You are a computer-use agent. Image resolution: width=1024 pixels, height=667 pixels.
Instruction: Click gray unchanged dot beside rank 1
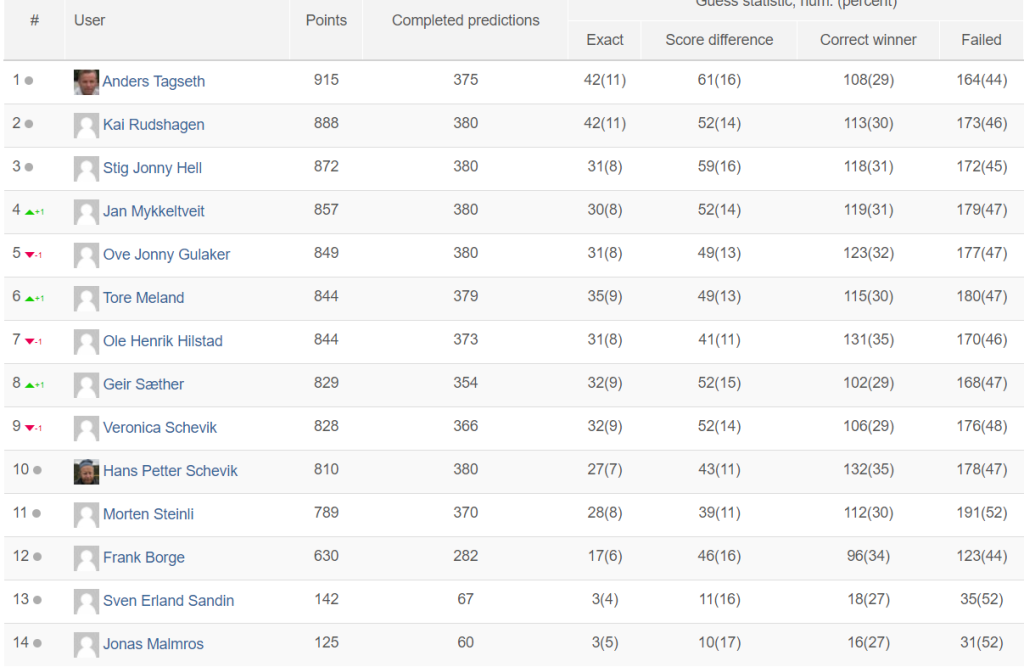click(x=29, y=81)
